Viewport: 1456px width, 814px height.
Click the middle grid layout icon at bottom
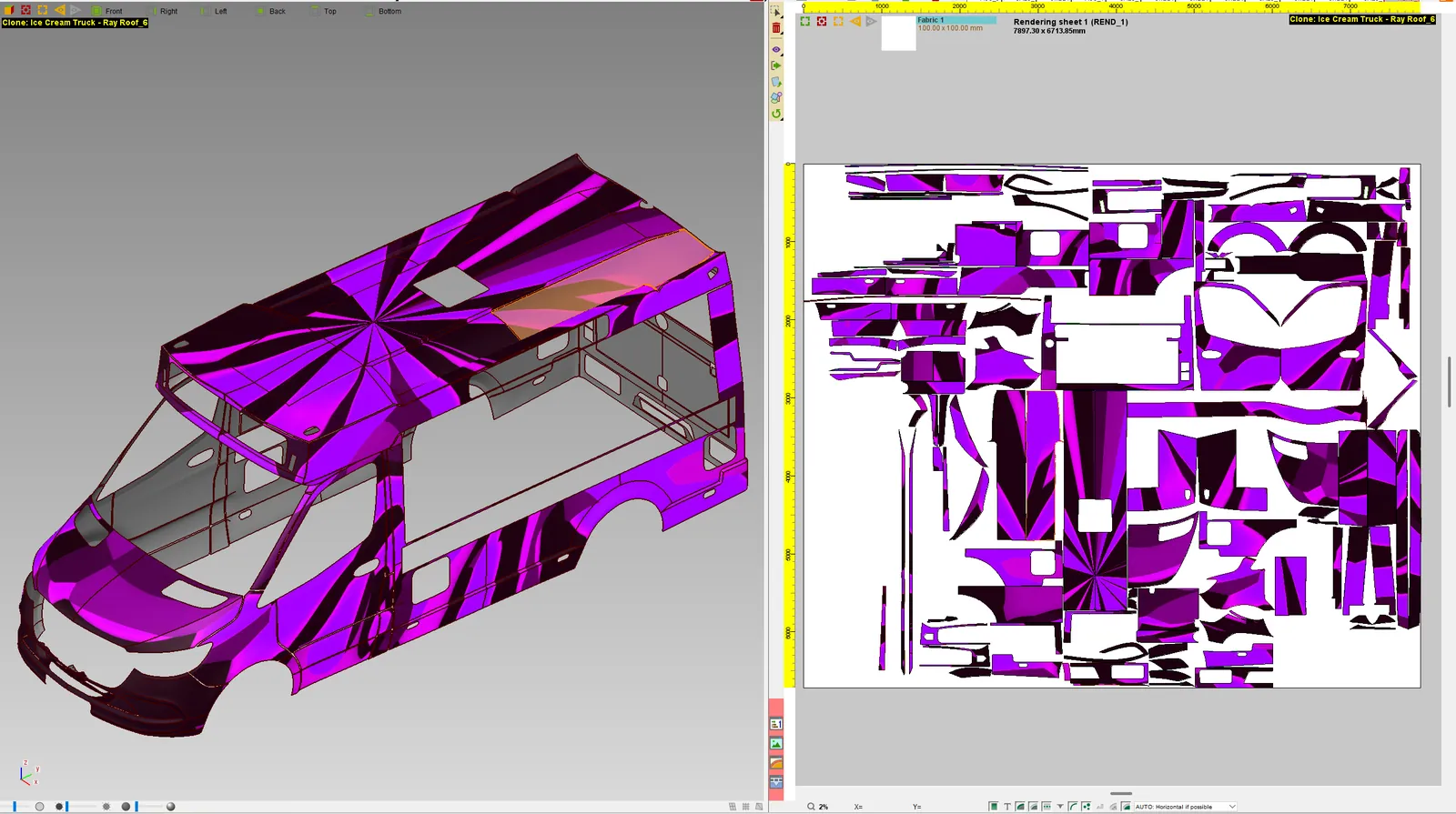point(746,807)
